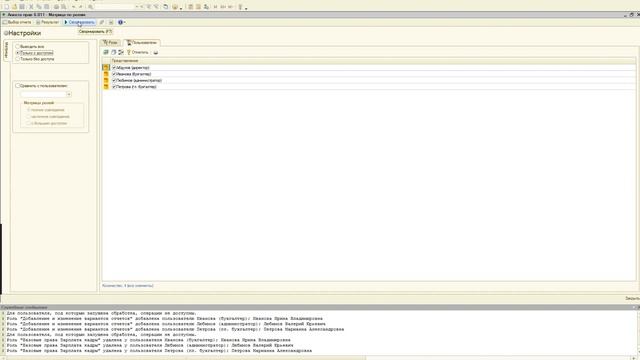640x360 pixels.
Task: Click the Print icon in top toolbar
Action: (56, 7)
